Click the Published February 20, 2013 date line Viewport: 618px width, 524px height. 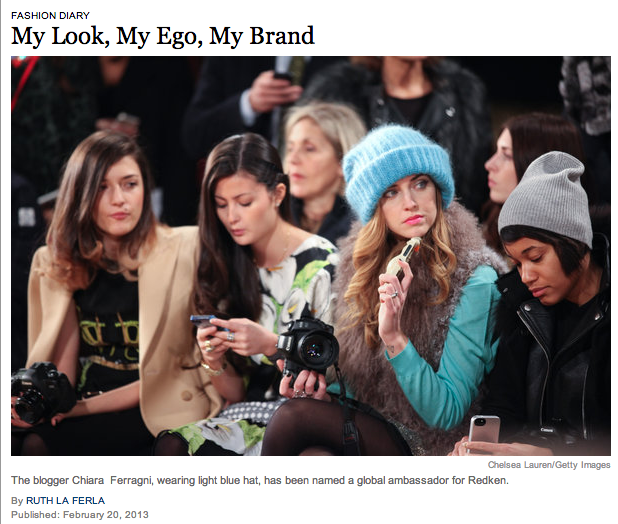(80, 515)
